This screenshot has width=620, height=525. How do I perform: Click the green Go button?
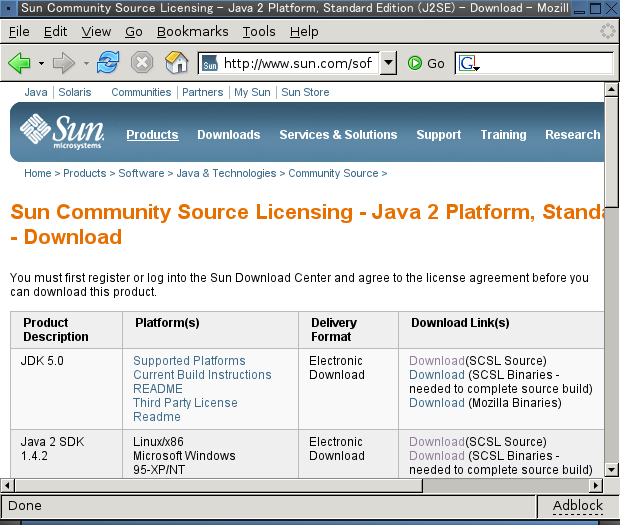(426, 63)
